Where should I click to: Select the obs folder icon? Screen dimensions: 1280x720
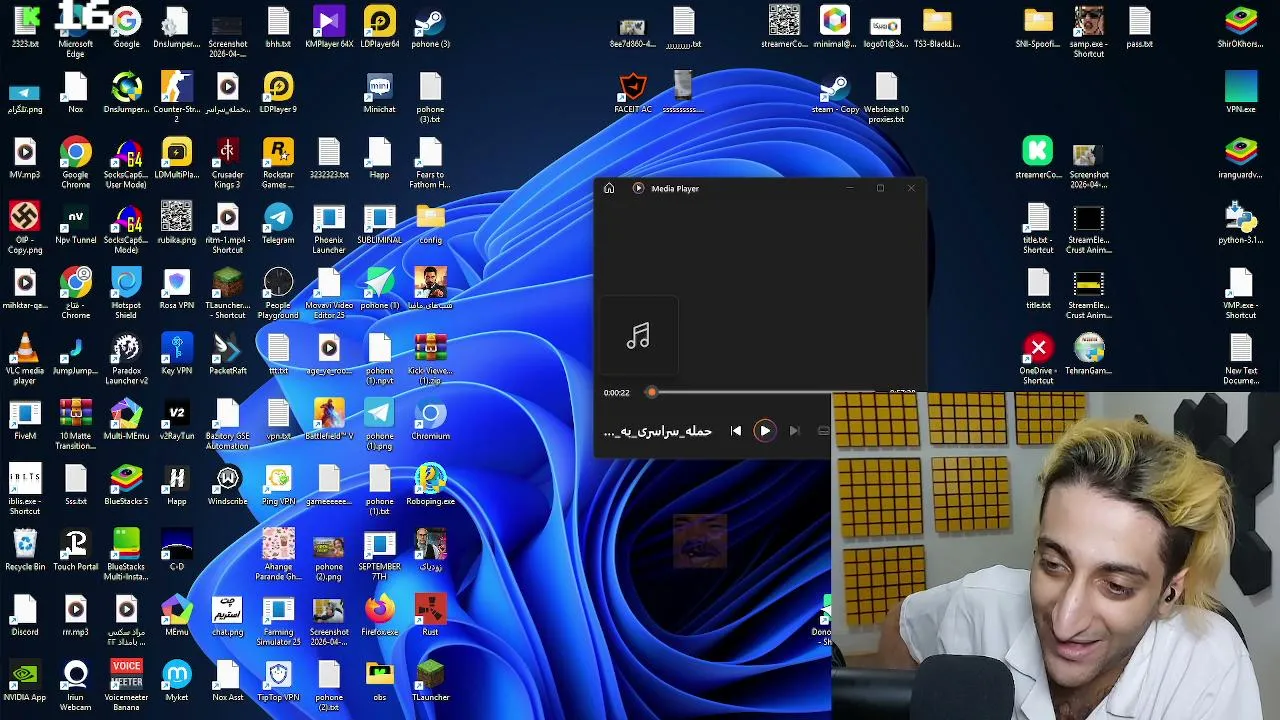[380, 681]
